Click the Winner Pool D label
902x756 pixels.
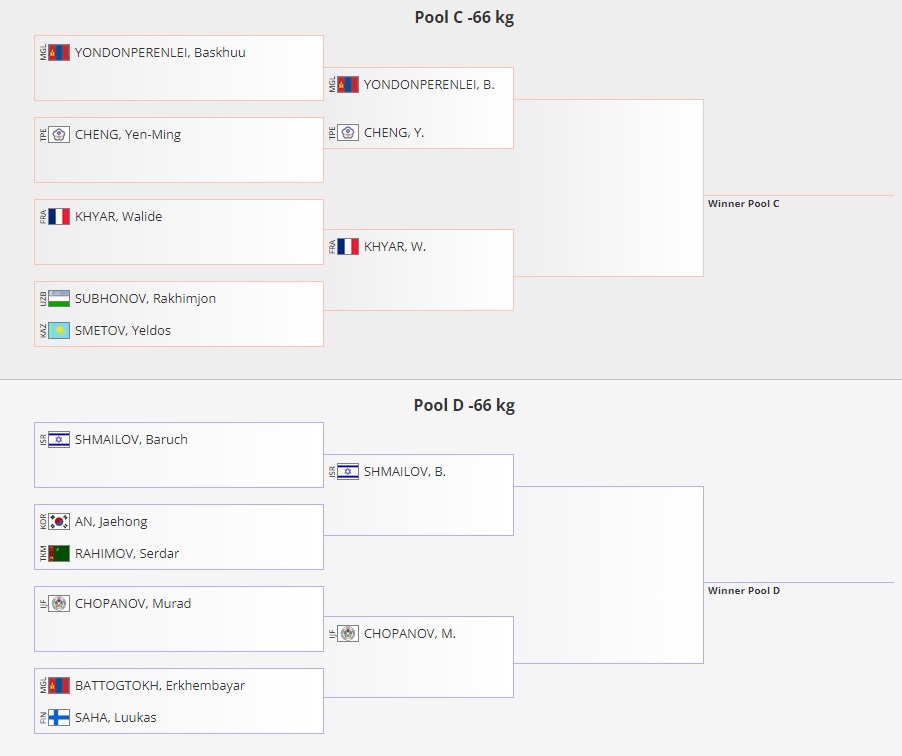(744, 591)
